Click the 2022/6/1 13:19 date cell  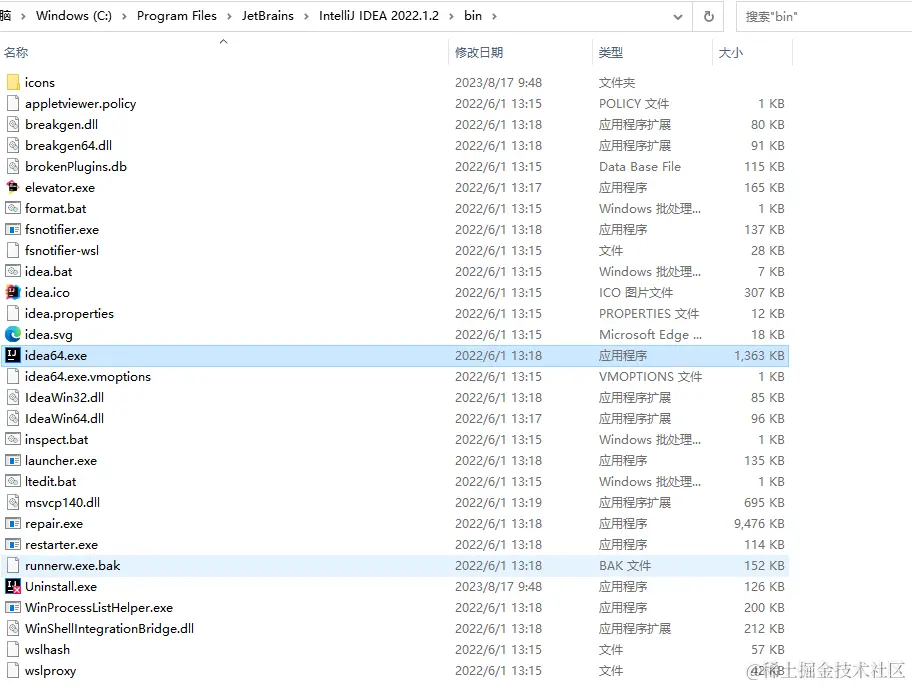(x=498, y=503)
